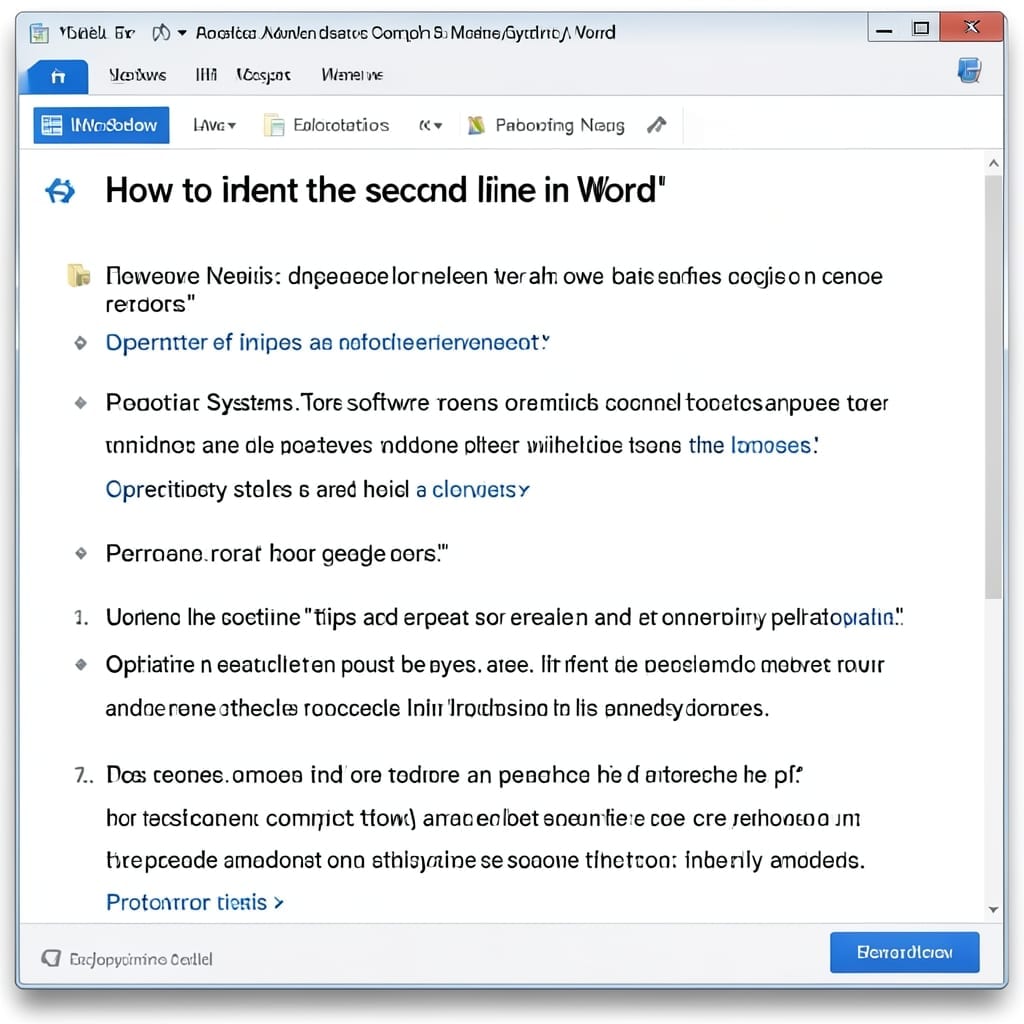The image size is (1024, 1024).
Task: Close the window with red X
Action: (972, 27)
